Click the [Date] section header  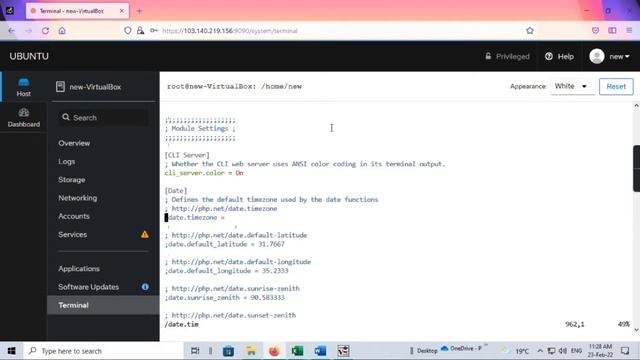click(176, 191)
